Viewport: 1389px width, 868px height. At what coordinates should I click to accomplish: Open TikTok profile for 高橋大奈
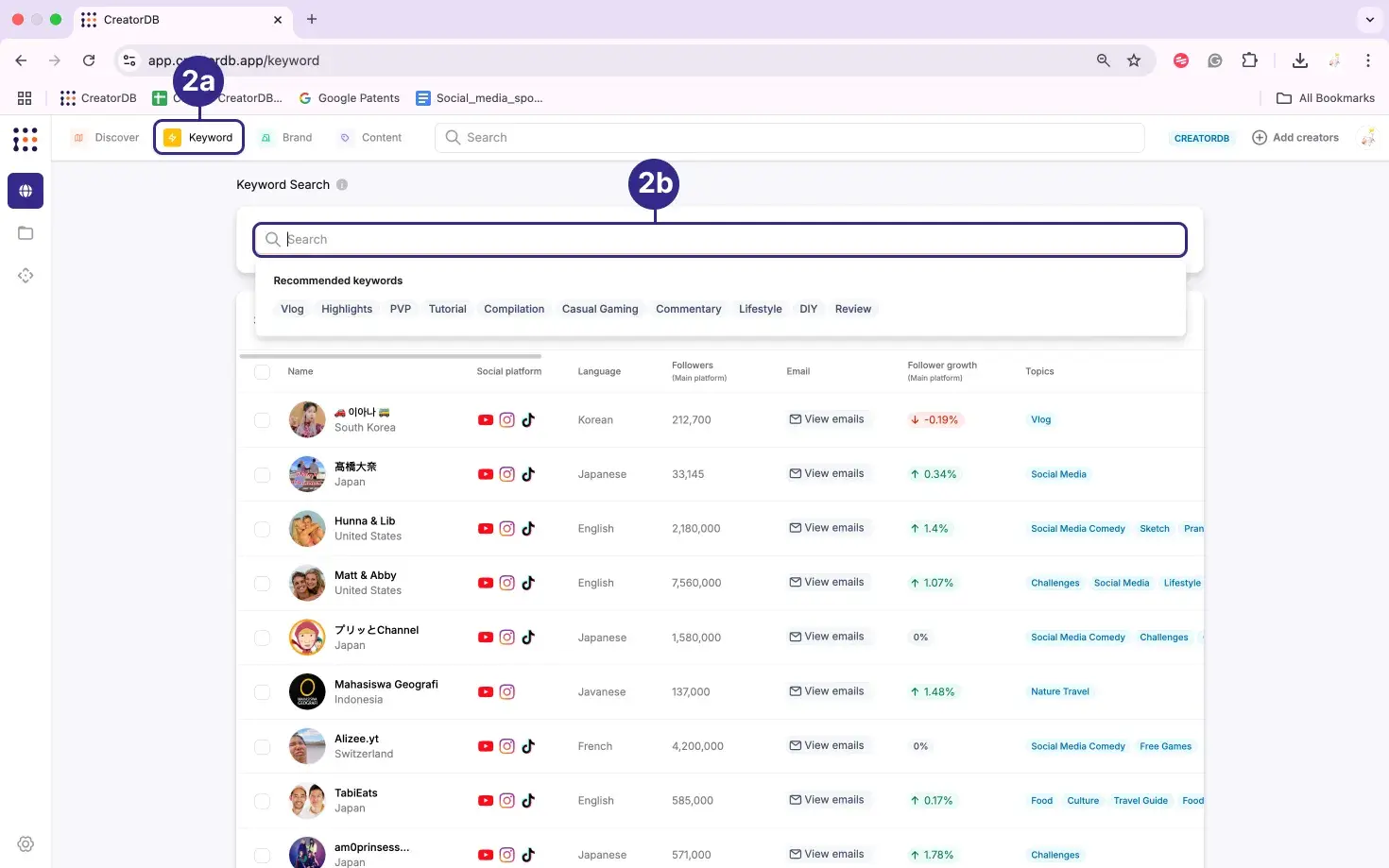point(528,474)
